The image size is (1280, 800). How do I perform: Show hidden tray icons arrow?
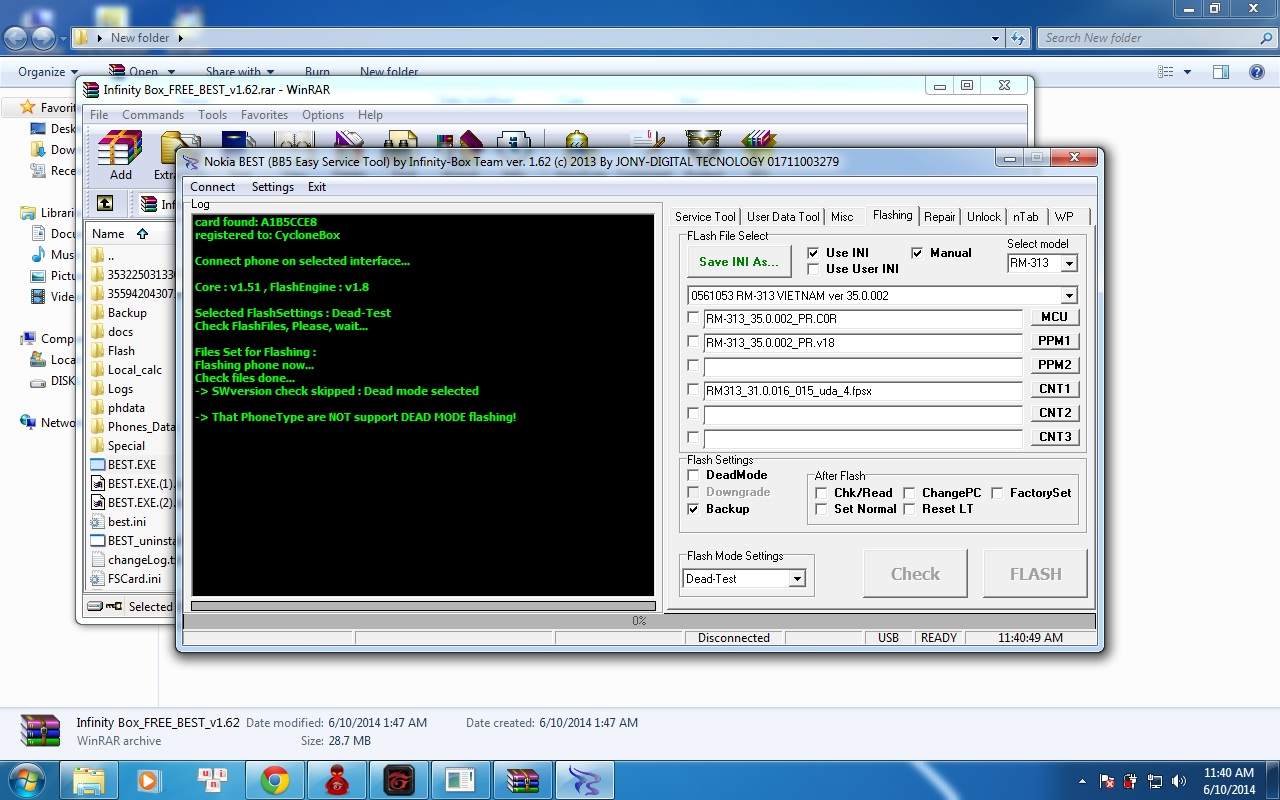[x=1083, y=781]
